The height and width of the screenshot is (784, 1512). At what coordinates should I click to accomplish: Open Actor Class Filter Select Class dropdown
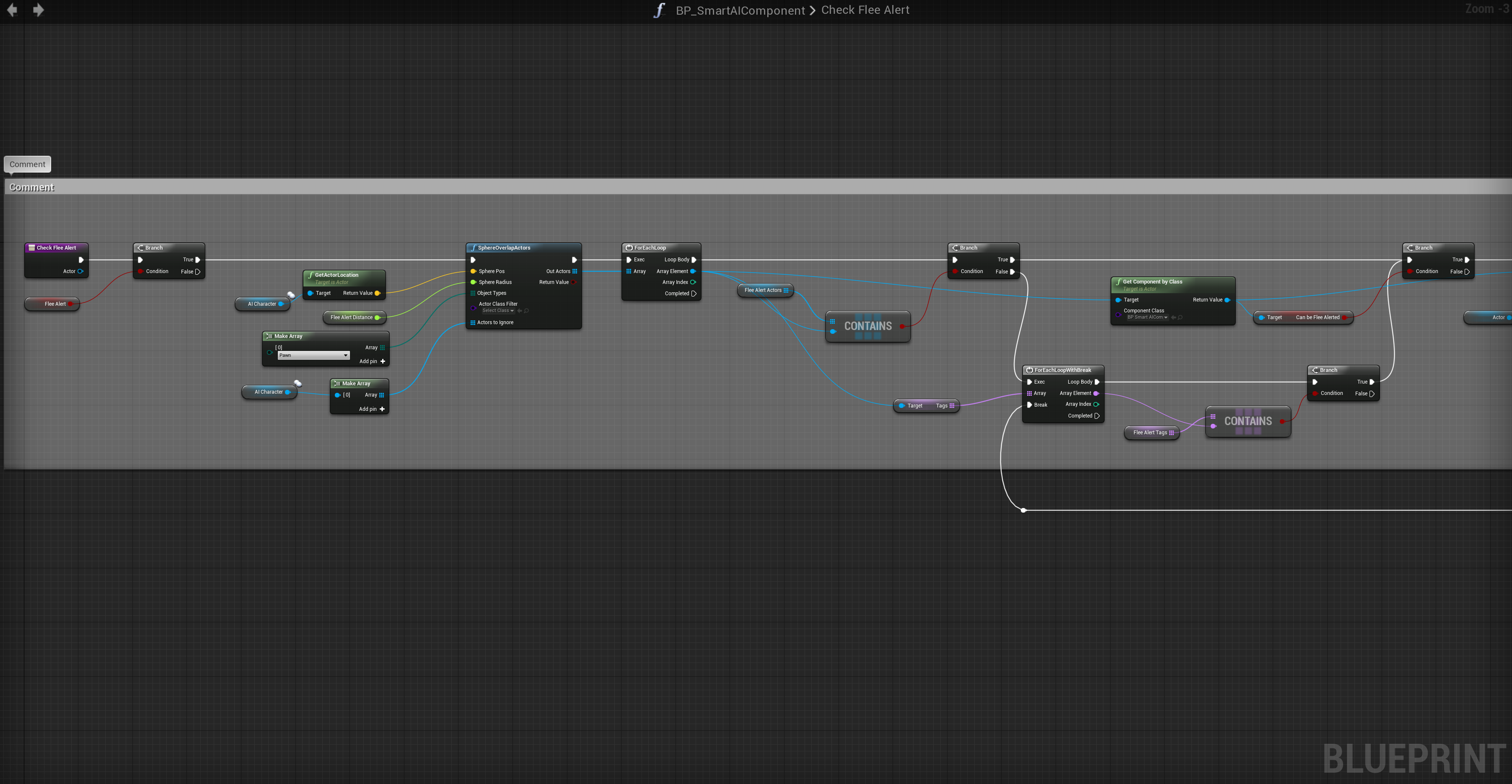click(498, 311)
